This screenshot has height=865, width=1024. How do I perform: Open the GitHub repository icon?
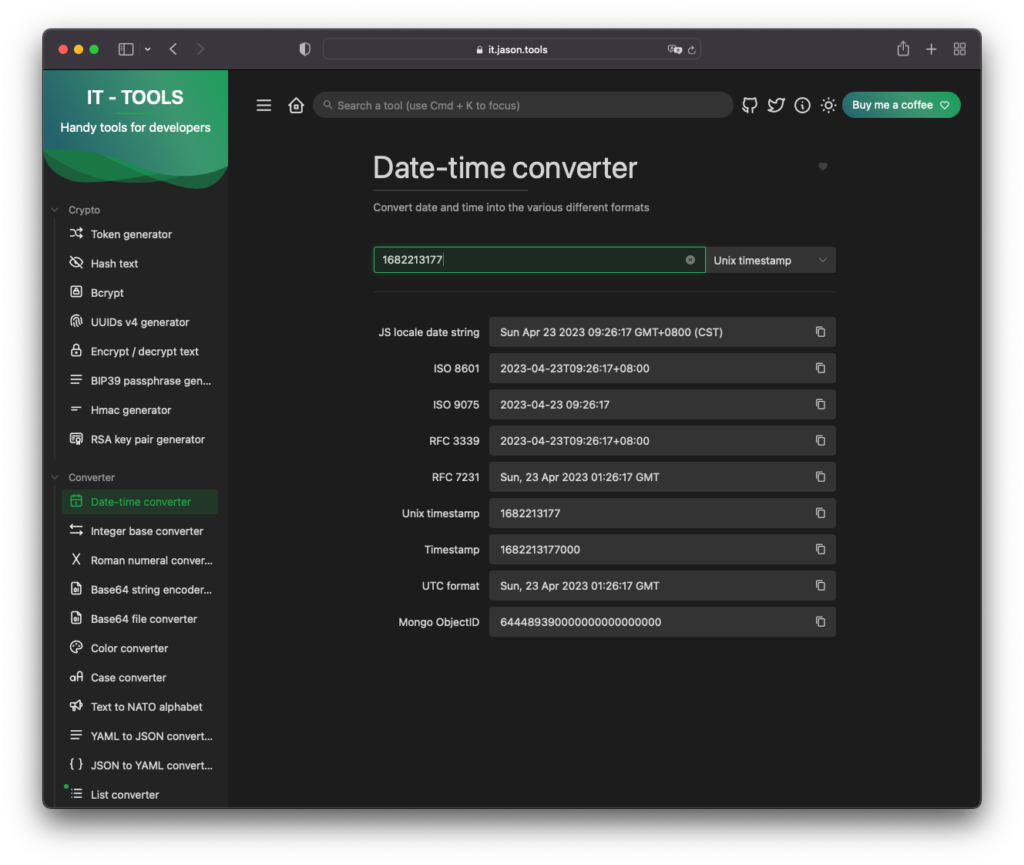tap(750, 105)
